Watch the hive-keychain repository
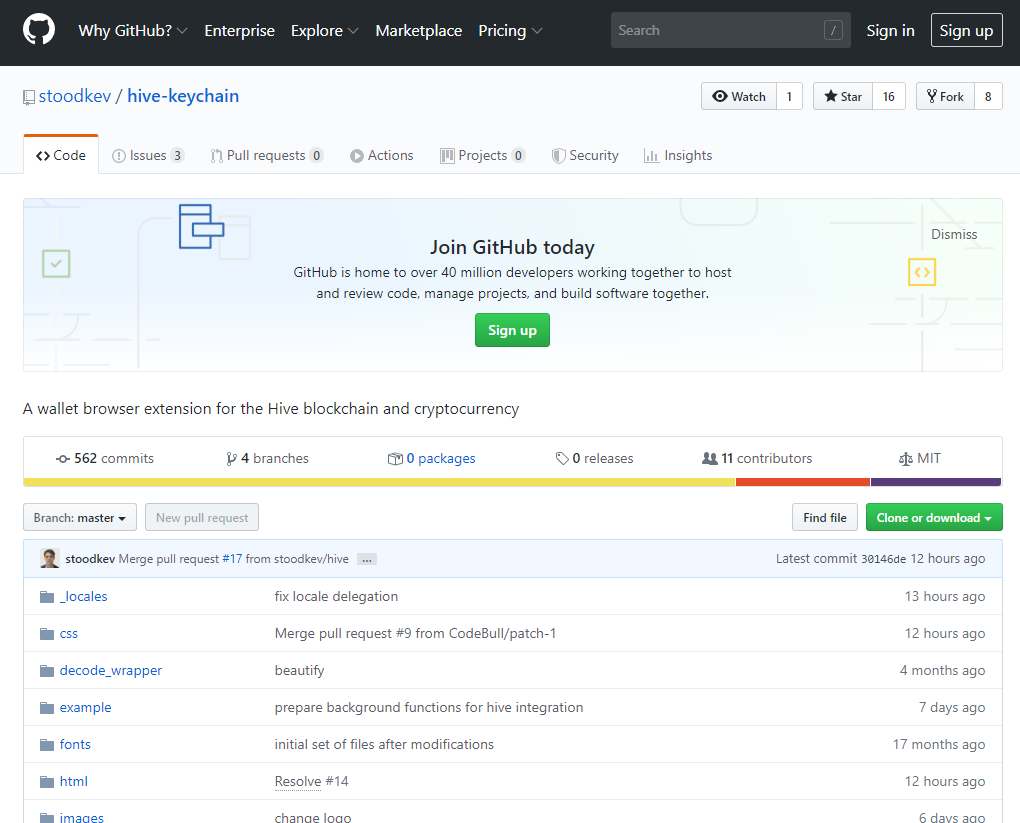The image size is (1020, 823). pos(739,96)
